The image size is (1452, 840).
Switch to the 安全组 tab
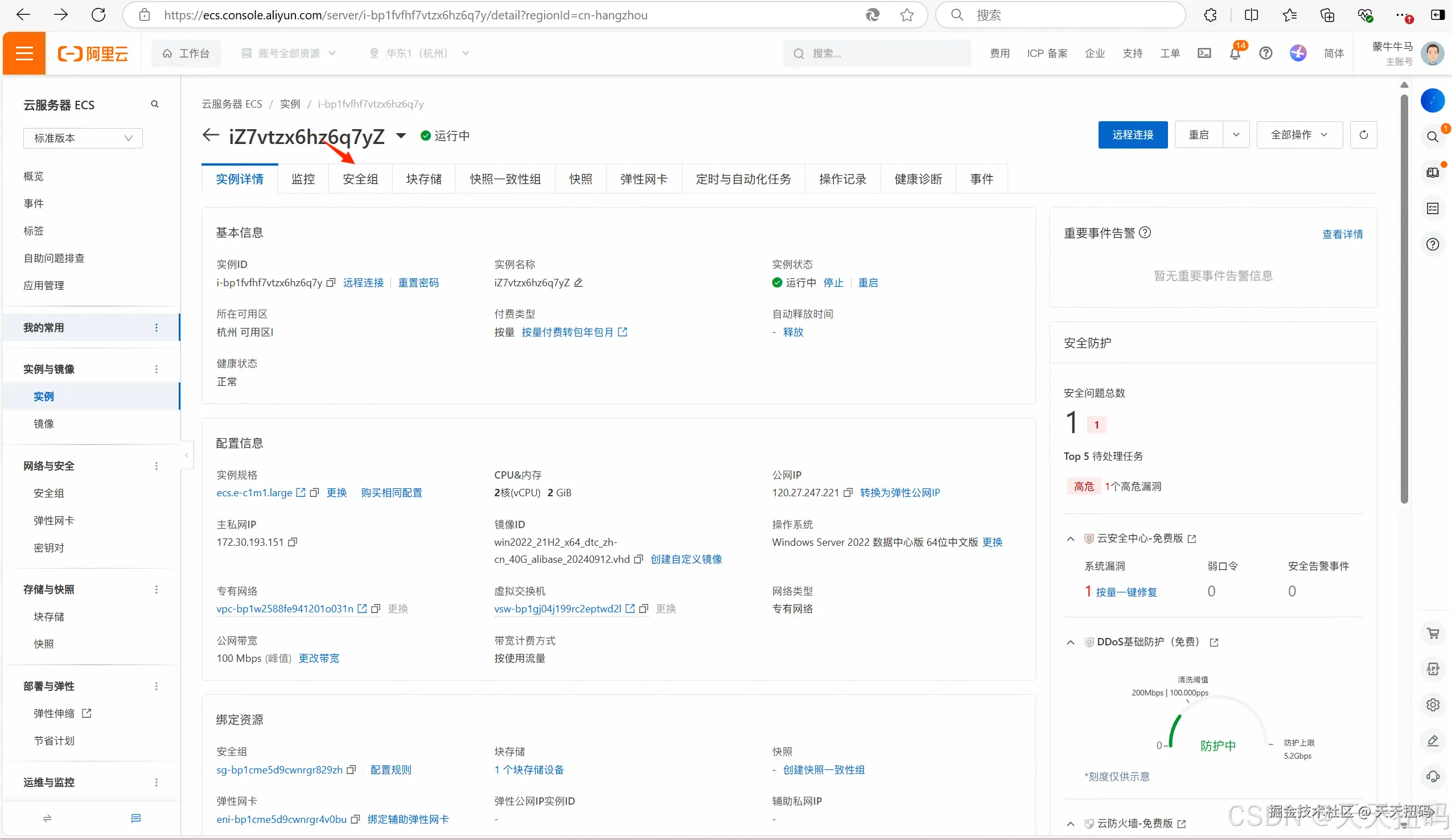point(360,179)
